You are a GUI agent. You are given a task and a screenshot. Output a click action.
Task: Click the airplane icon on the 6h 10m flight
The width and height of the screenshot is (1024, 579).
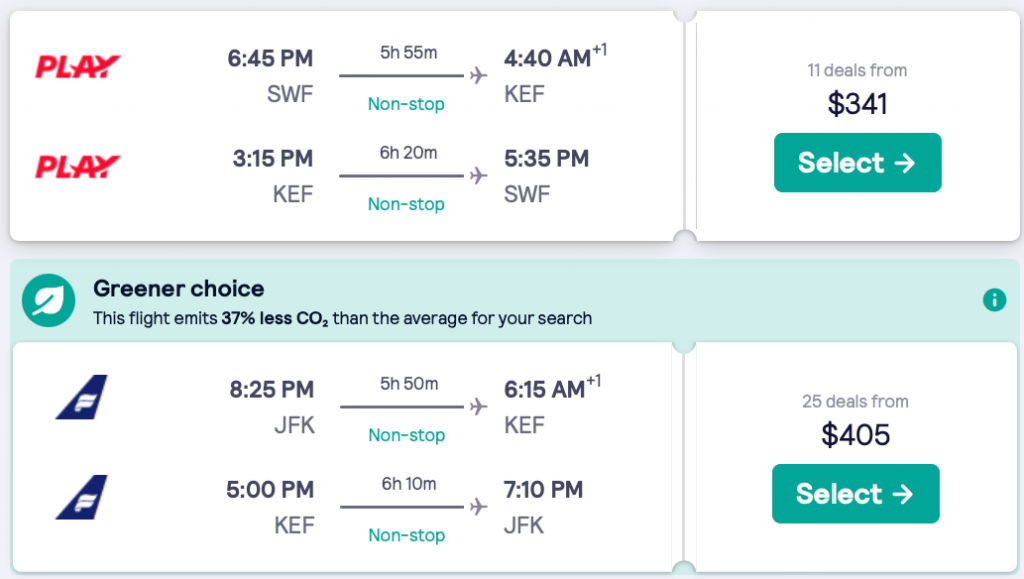pos(478,507)
